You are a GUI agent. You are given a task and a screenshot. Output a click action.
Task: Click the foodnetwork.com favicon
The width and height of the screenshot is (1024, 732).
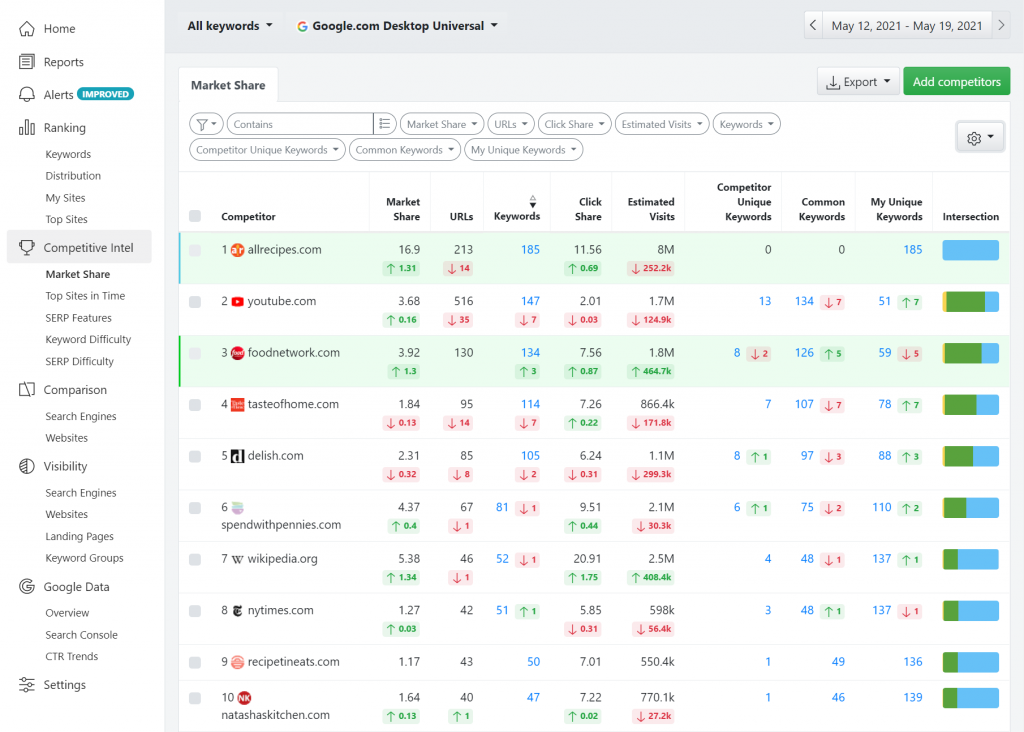(x=238, y=353)
